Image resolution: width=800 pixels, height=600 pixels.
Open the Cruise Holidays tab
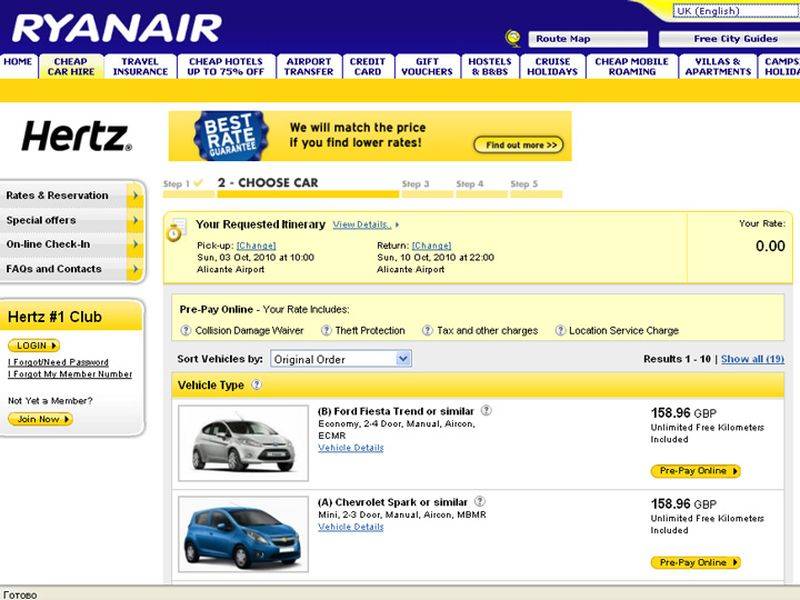click(553, 66)
